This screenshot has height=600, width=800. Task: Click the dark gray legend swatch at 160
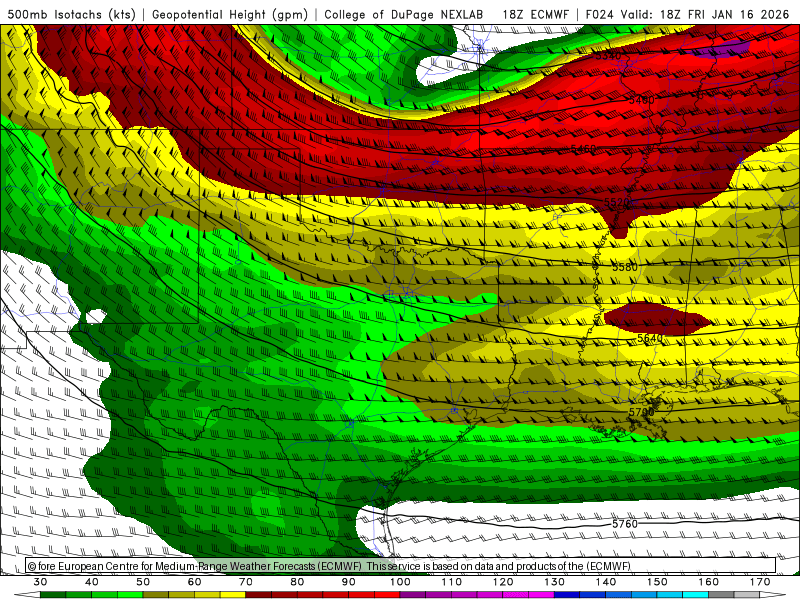pos(721,595)
